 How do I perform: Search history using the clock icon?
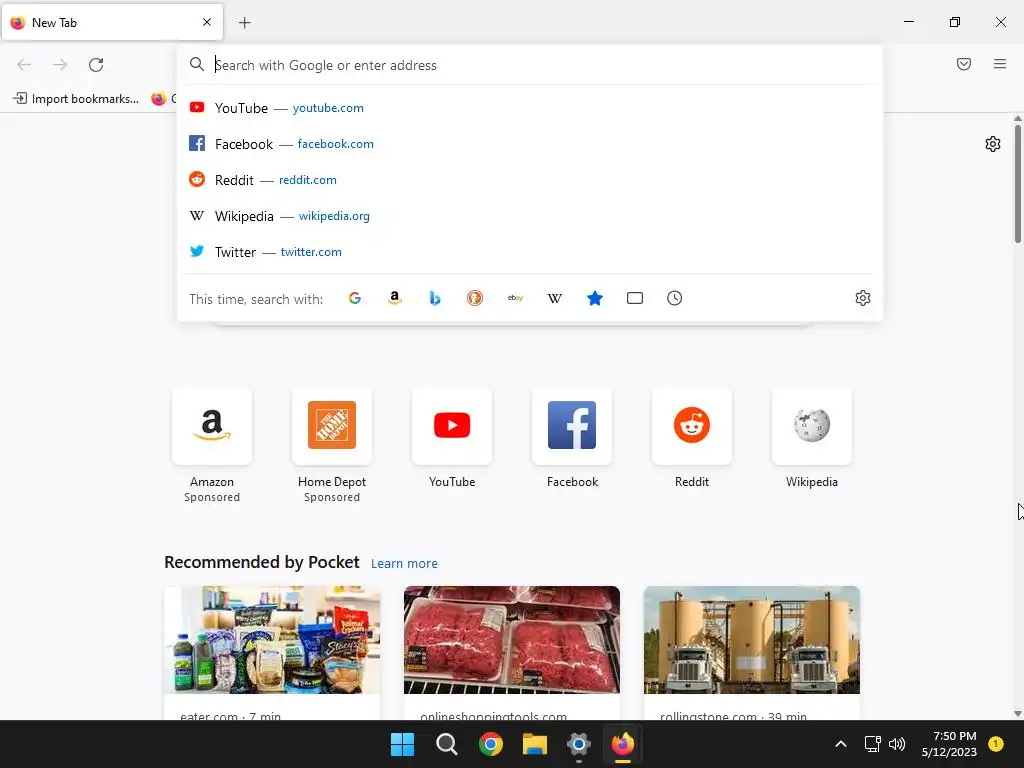tap(675, 298)
